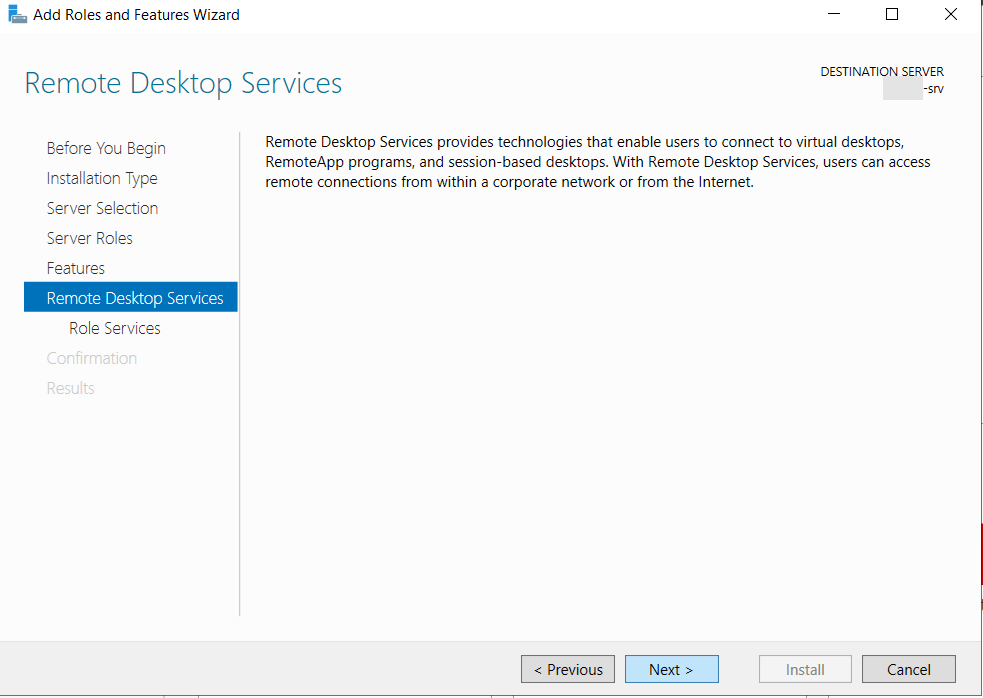Select the Installation Type step
983x698 pixels.
pyautogui.click(x=102, y=179)
